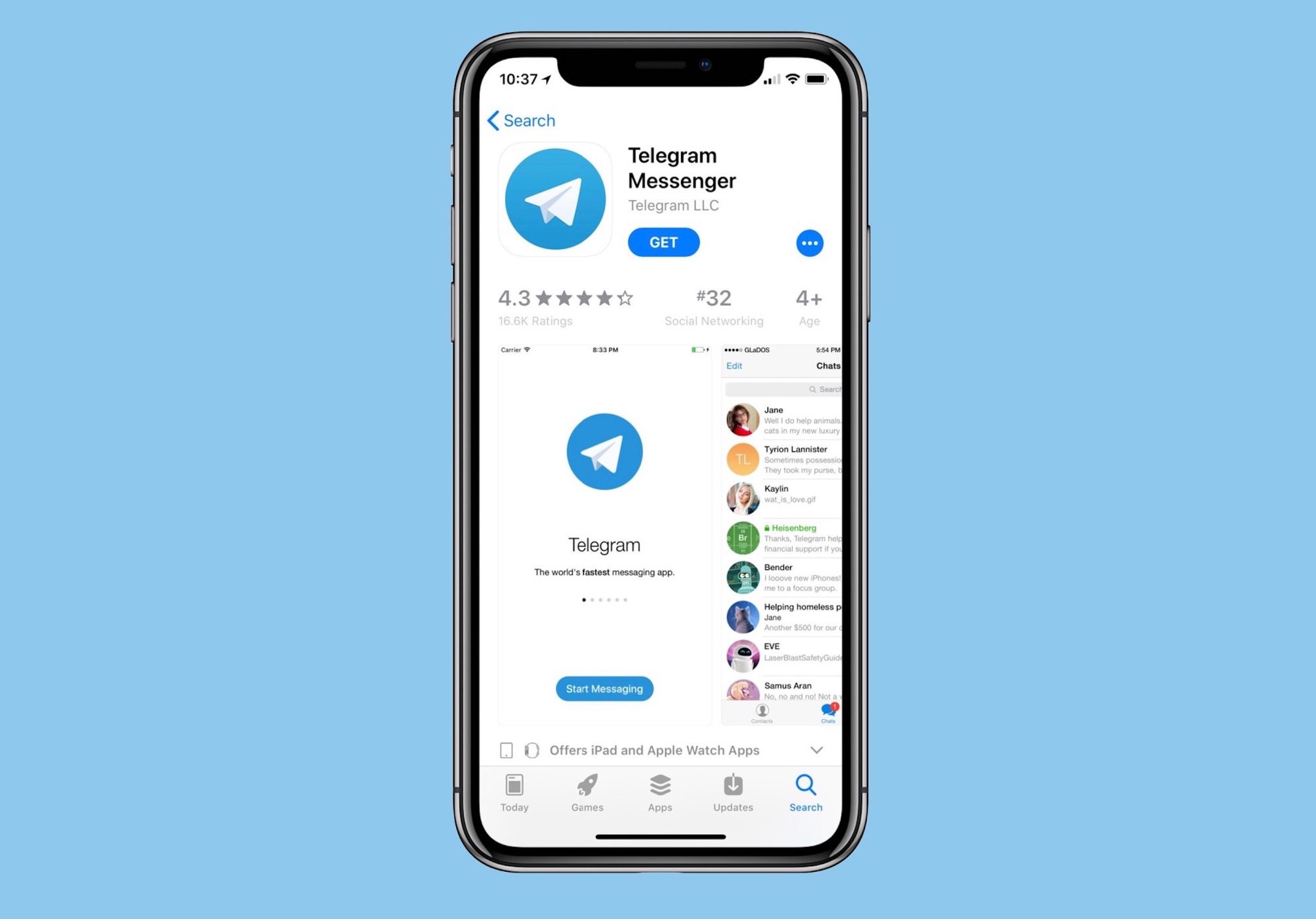Screen dimensions: 1316x919
Task: Tap the Telegram logo thumbnail
Action: point(557,199)
